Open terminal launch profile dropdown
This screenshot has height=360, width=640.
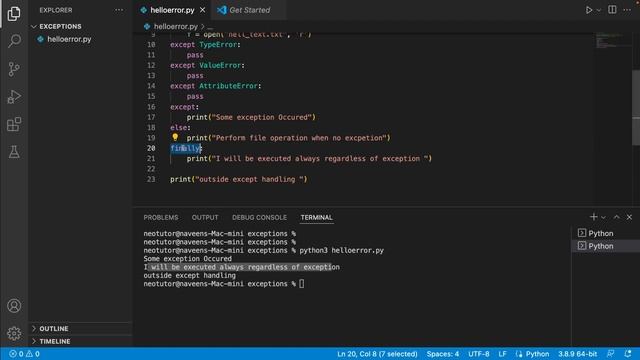click(603, 217)
